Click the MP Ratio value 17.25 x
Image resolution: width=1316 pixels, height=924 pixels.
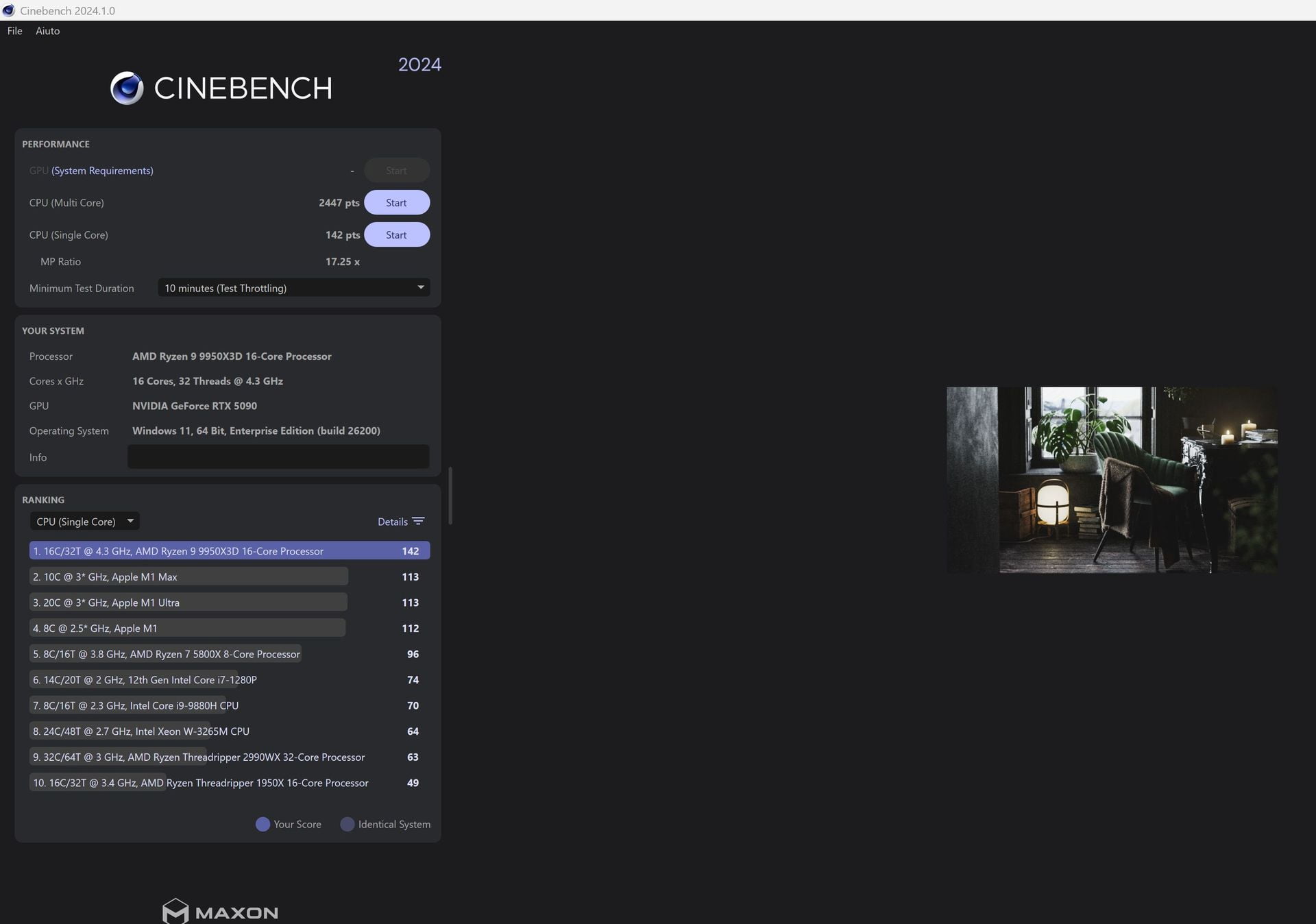343,262
